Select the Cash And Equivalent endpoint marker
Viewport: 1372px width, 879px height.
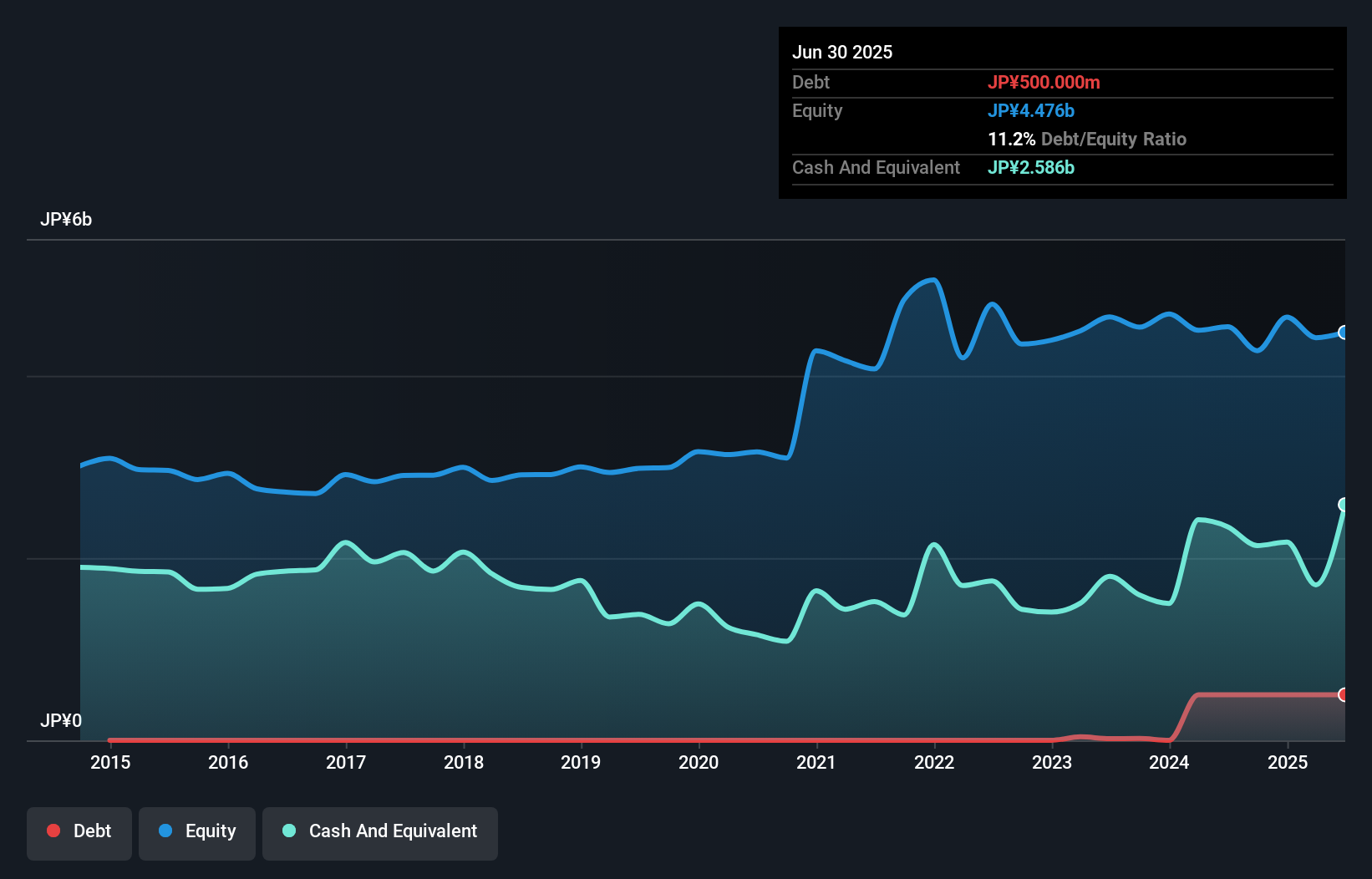1344,503
